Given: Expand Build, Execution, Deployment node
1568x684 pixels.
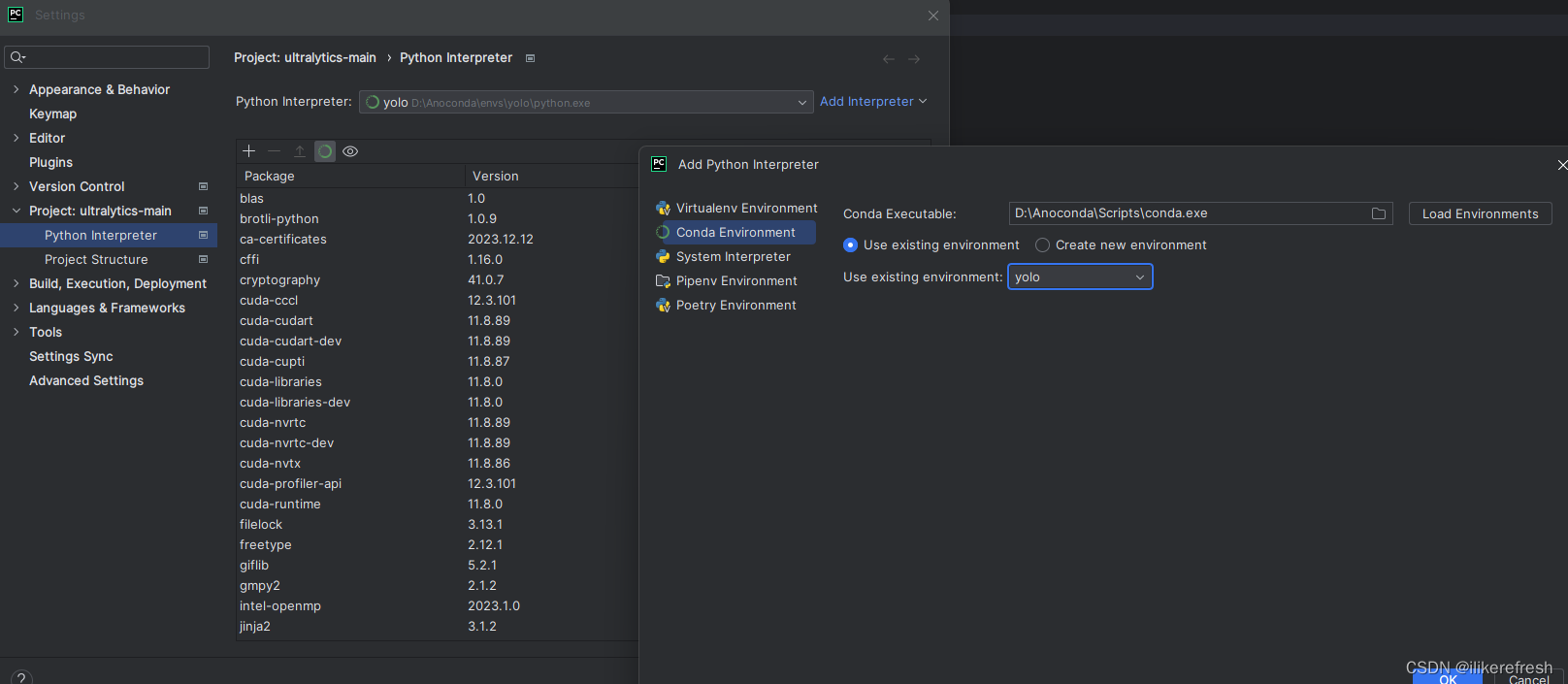Looking at the screenshot, I should (x=16, y=283).
